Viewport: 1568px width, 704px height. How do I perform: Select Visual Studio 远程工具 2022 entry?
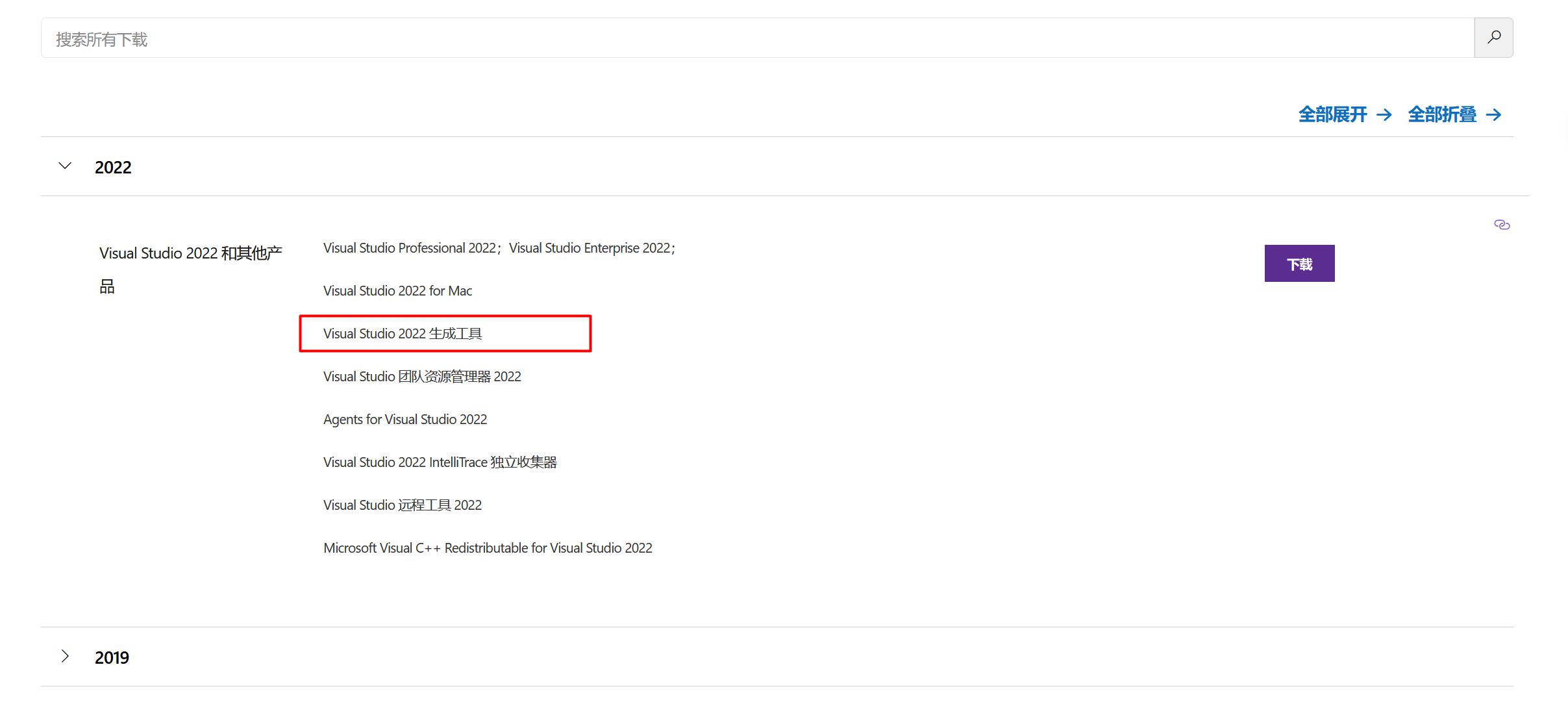tap(403, 505)
